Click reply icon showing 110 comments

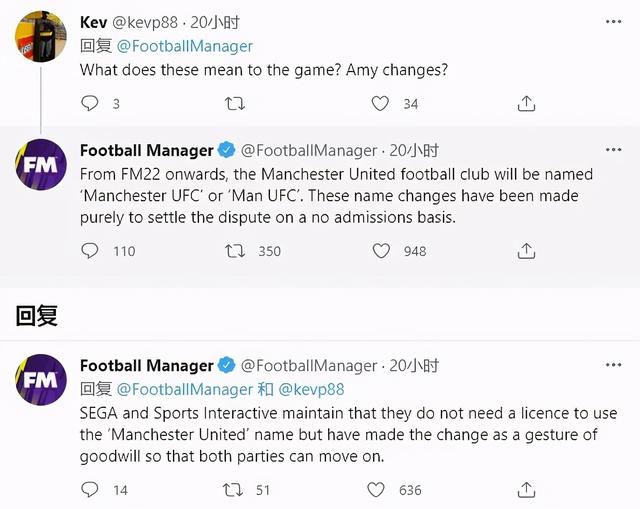click(90, 251)
